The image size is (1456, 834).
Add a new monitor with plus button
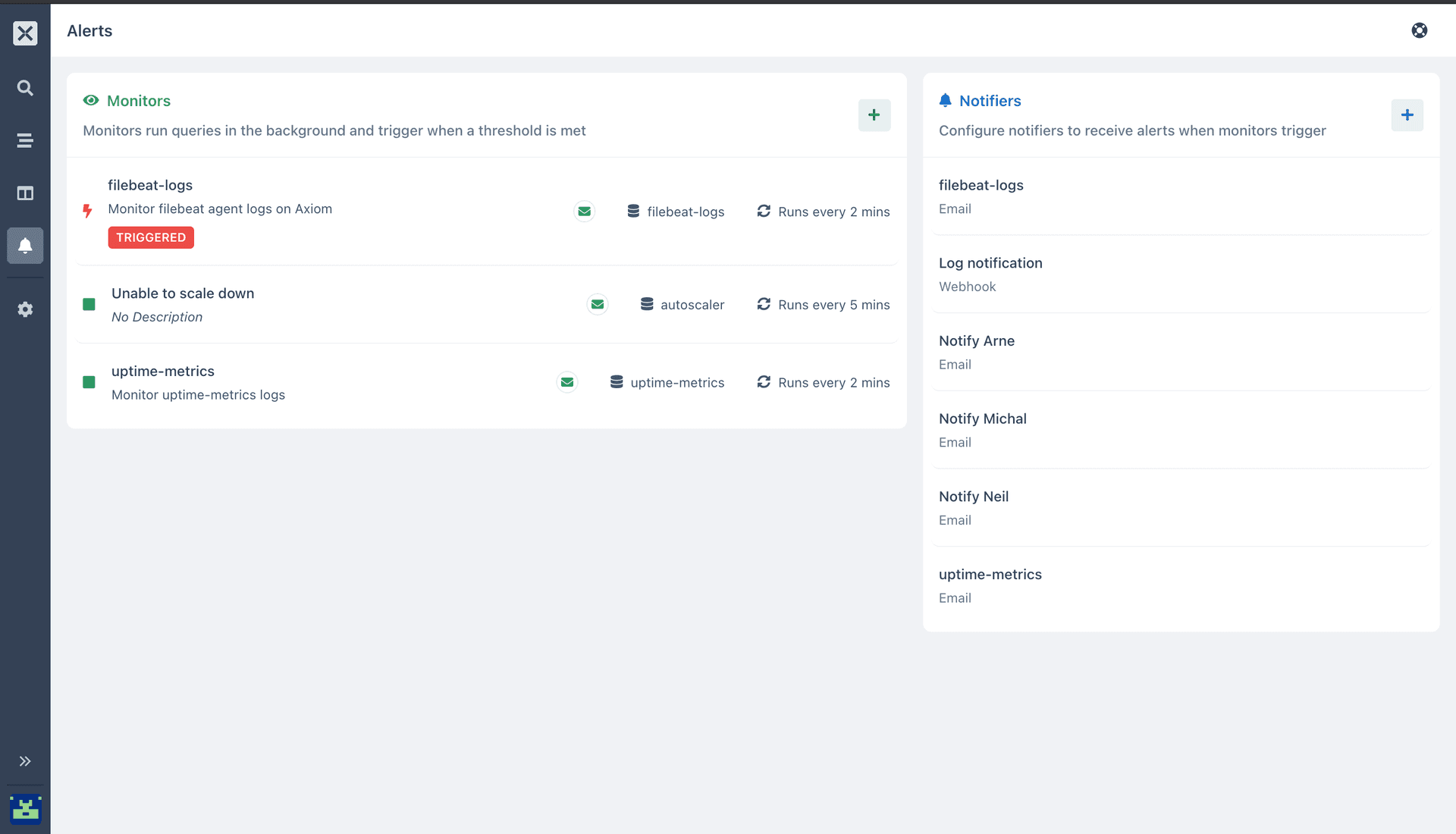(874, 115)
